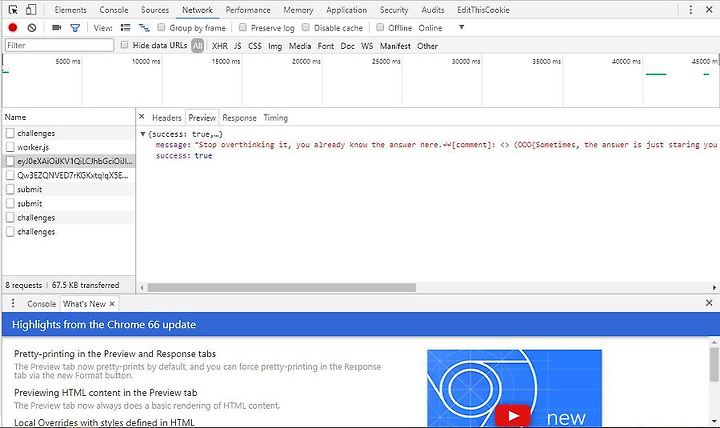
Task: Tick the Offline checkbox
Action: tap(380, 27)
